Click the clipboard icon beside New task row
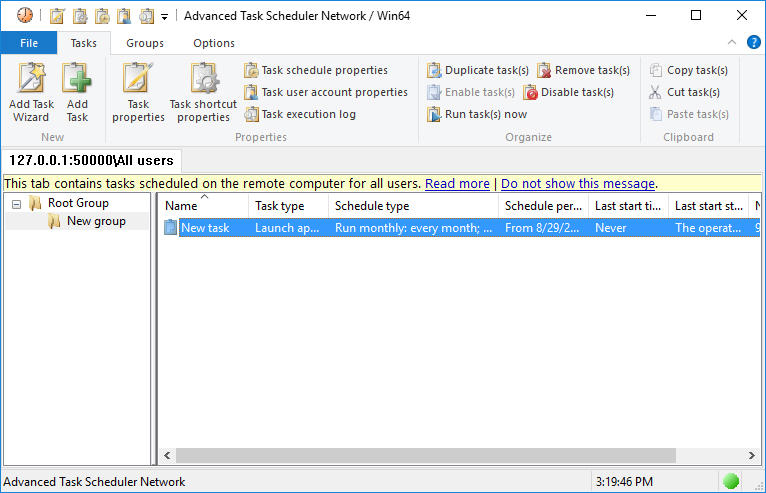The width and height of the screenshot is (766, 493). pos(170,228)
